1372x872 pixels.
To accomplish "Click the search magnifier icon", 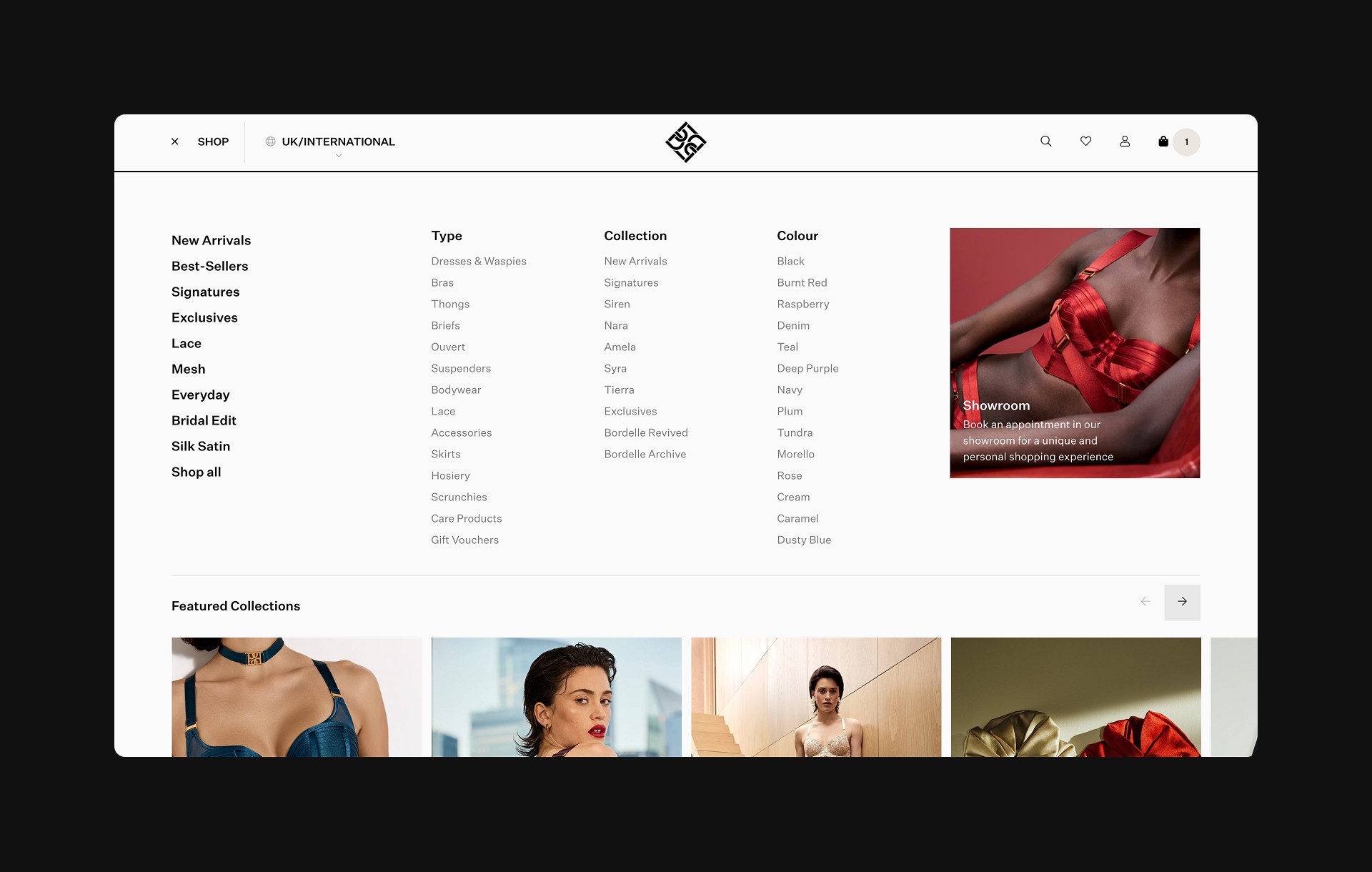I will pos(1045,142).
